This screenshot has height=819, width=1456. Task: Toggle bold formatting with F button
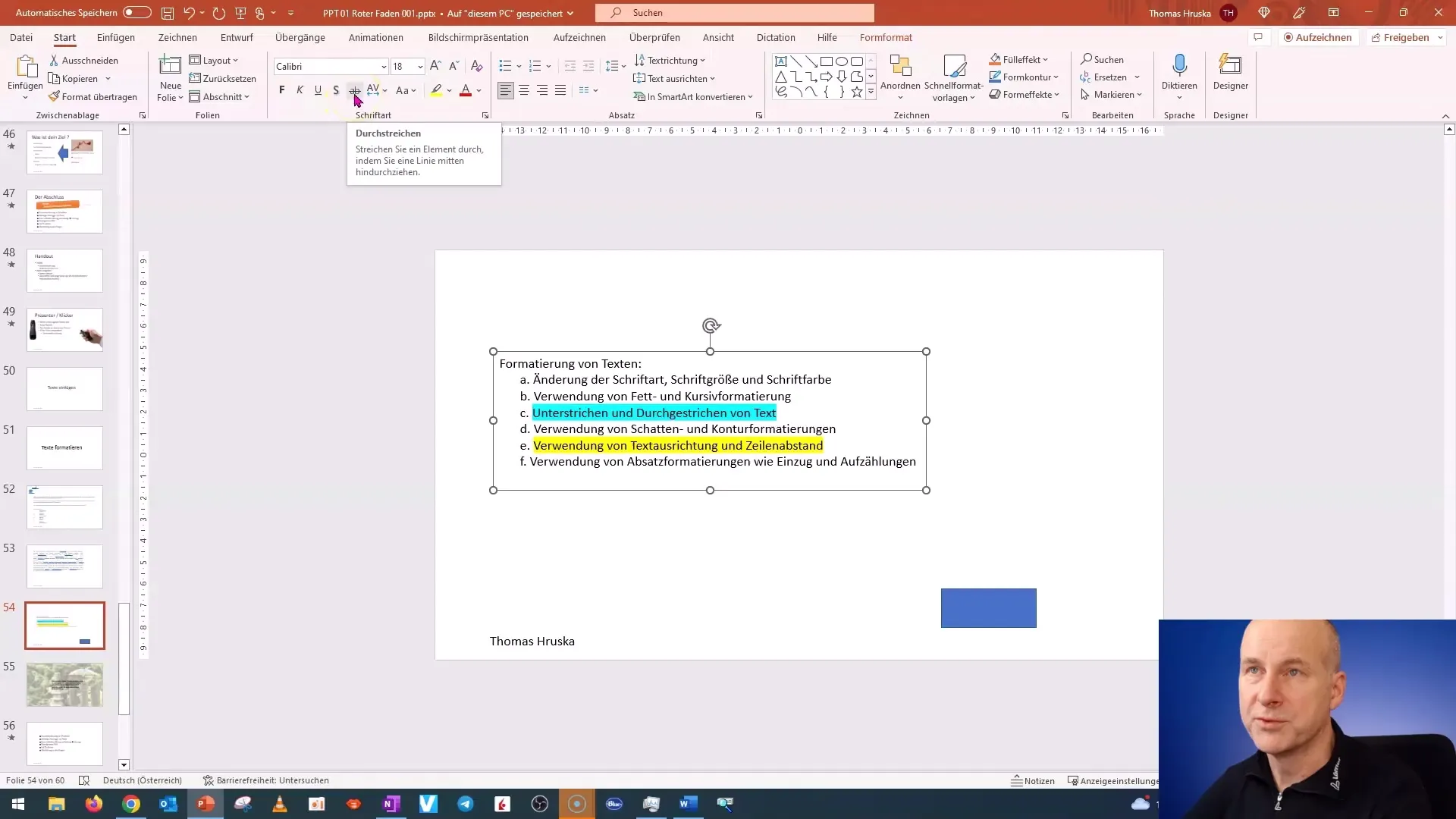(x=282, y=90)
